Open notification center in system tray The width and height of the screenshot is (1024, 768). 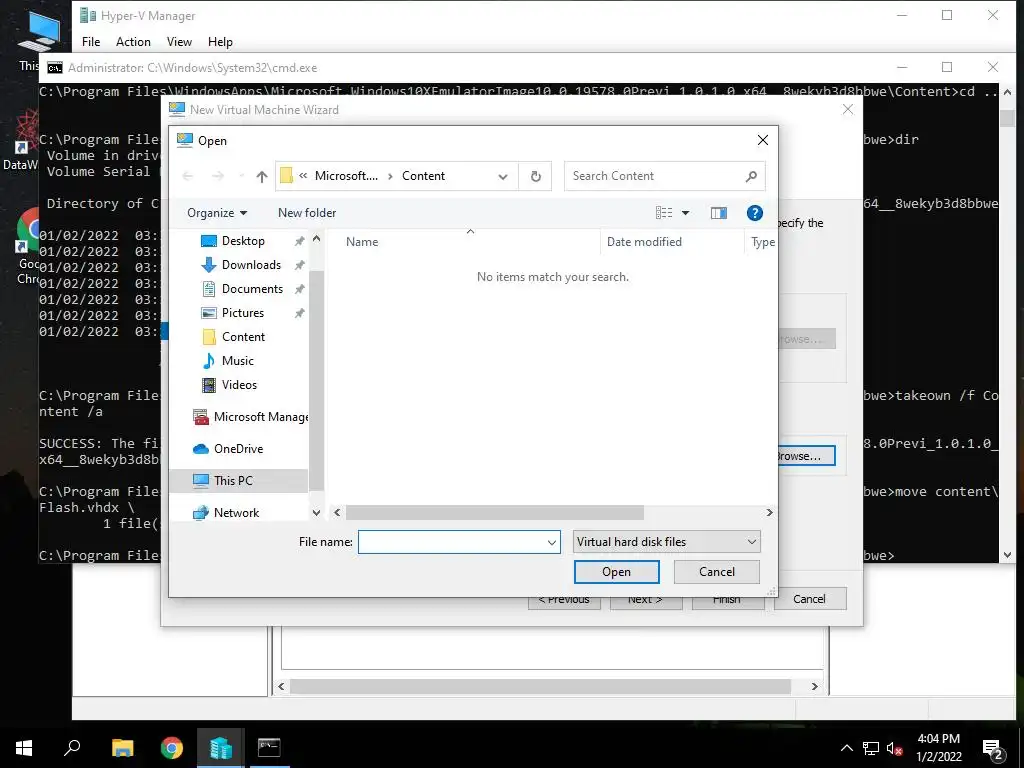(993, 748)
